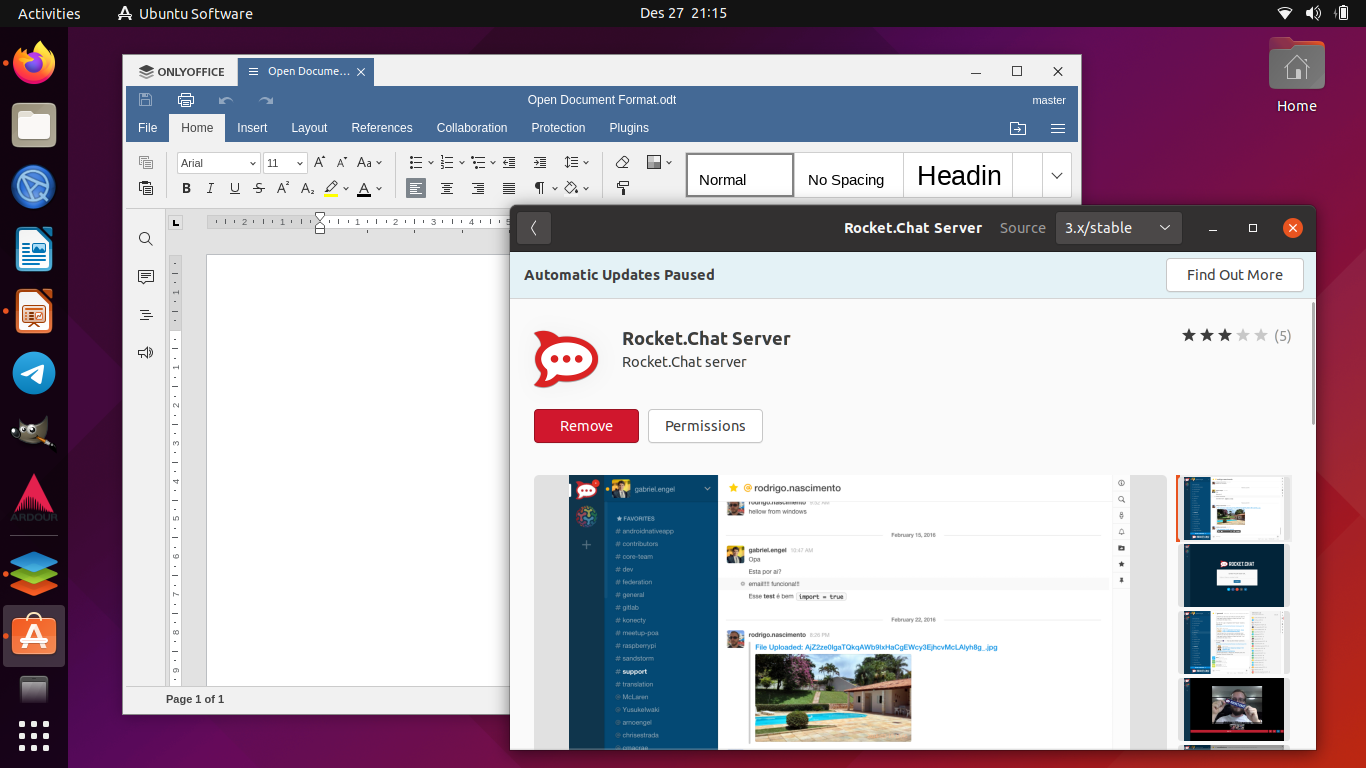Expand the paragraph styles gallery
Viewport: 1366px width, 768px height.
point(1057,175)
